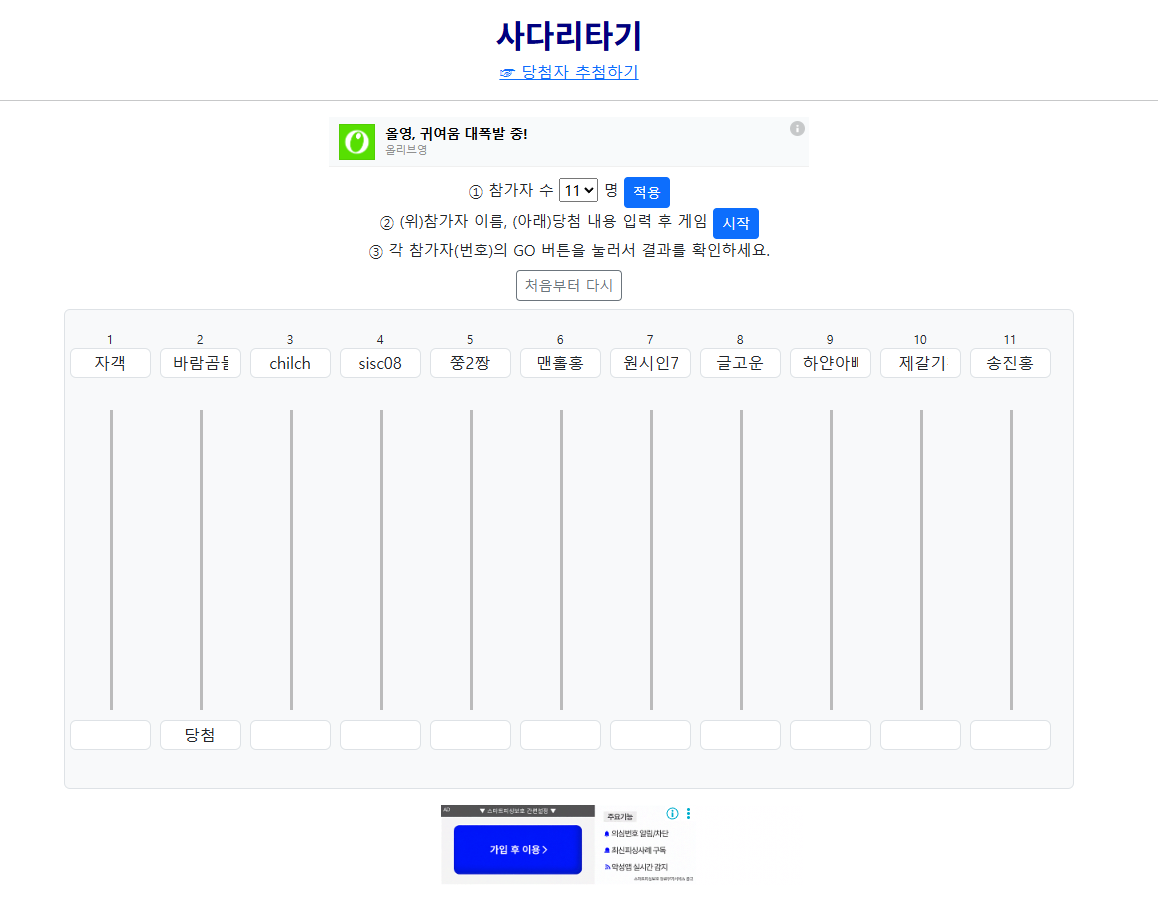
Task: Select participant 3 name field chilch
Action: click(x=290, y=363)
